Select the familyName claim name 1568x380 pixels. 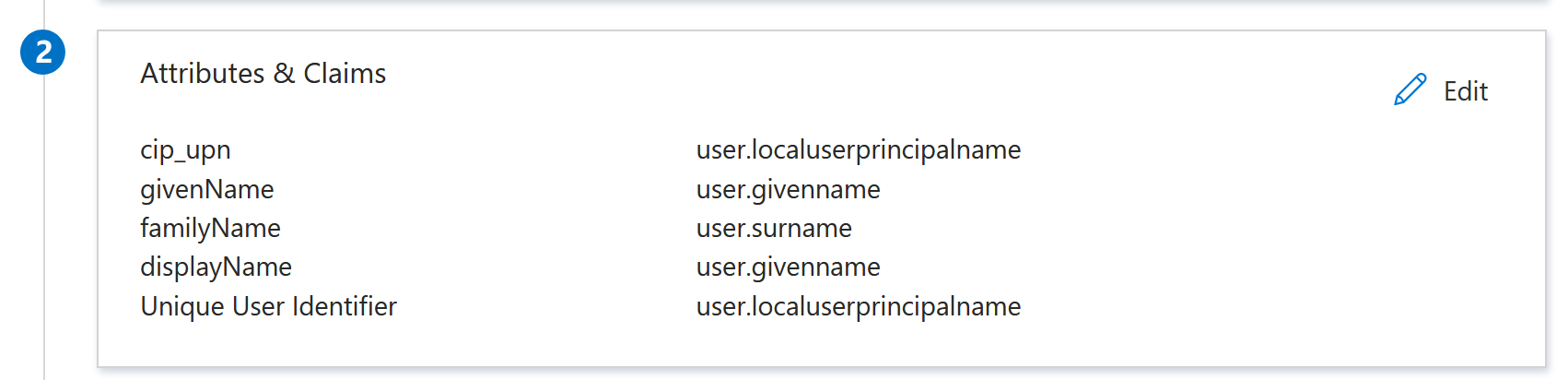[x=210, y=228]
